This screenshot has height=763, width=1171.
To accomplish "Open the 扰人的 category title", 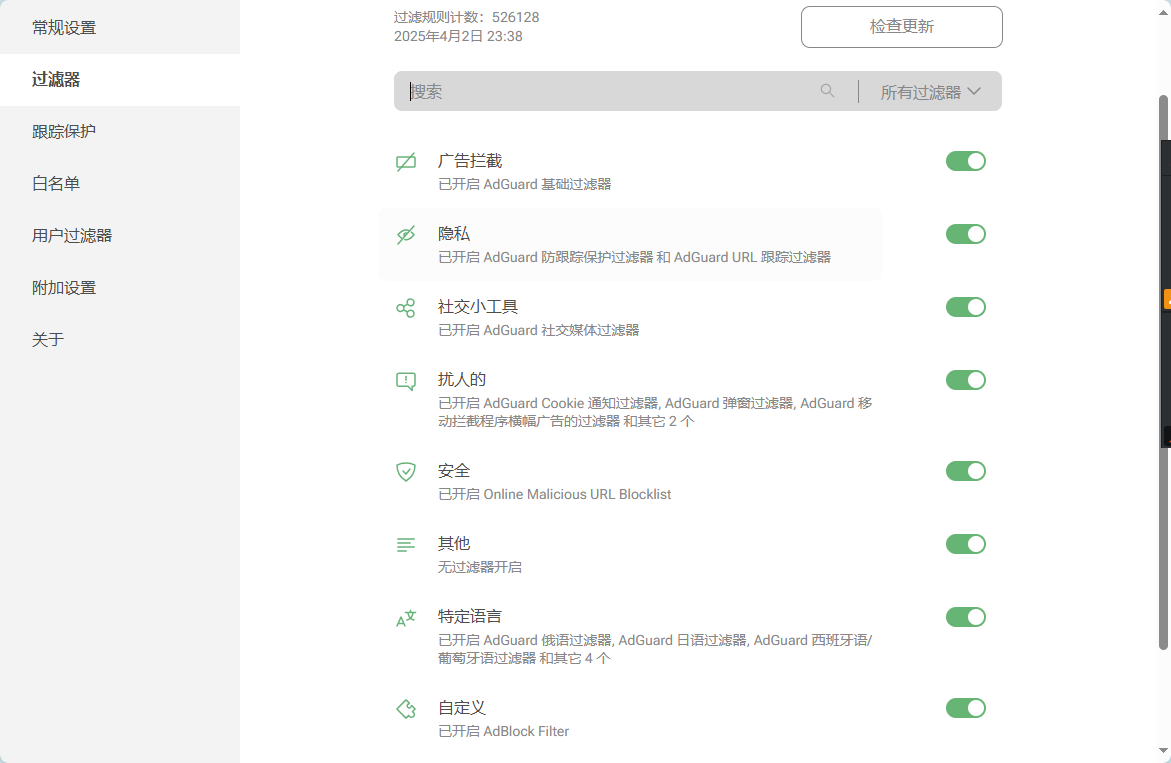I will 462,379.
